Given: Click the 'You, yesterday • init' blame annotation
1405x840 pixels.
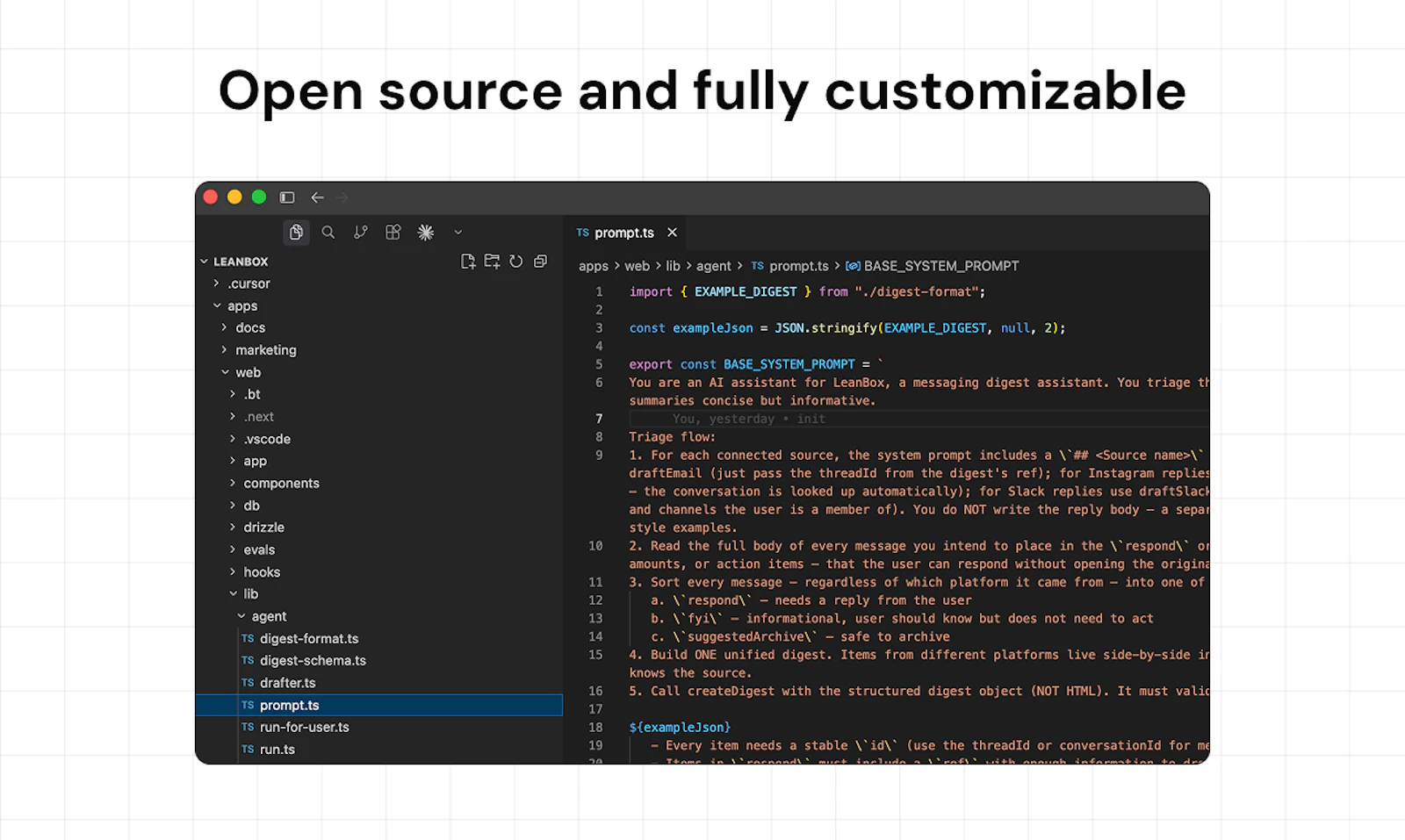Looking at the screenshot, I should pos(749,420).
